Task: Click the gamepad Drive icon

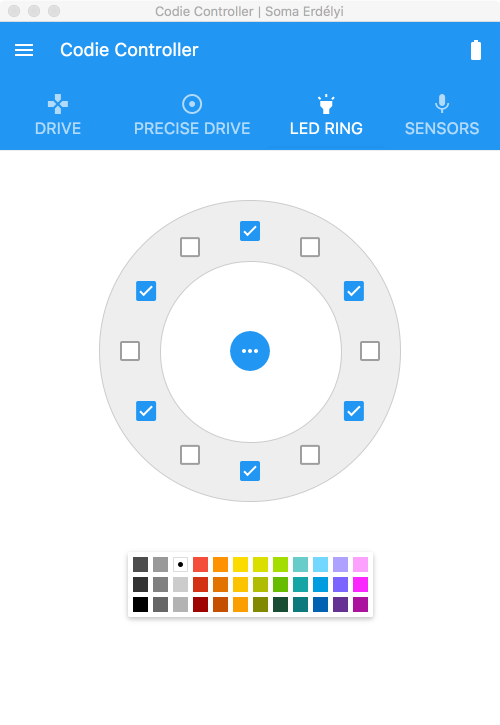Action: tap(58, 104)
